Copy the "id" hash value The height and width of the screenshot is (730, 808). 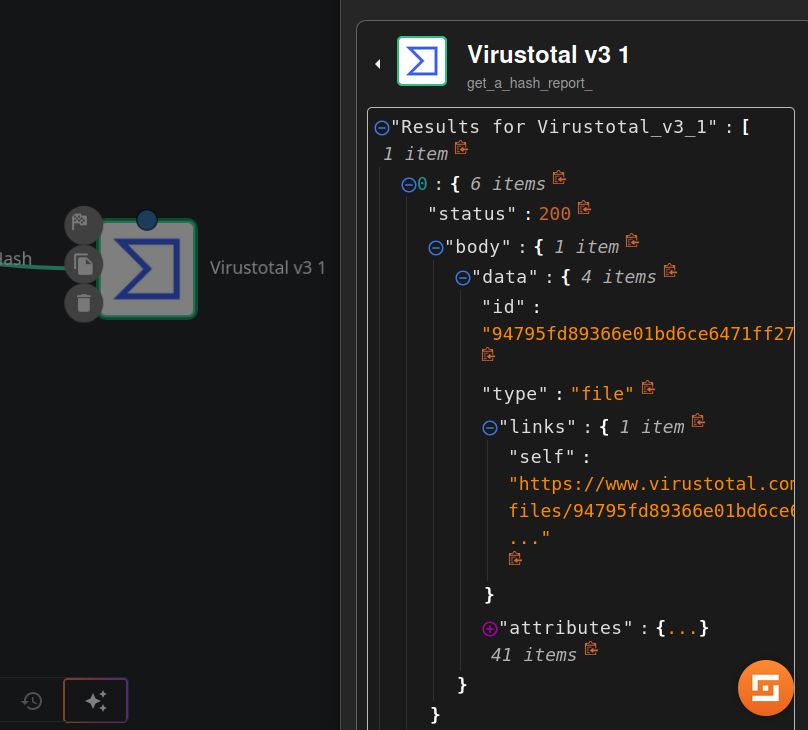click(488, 354)
